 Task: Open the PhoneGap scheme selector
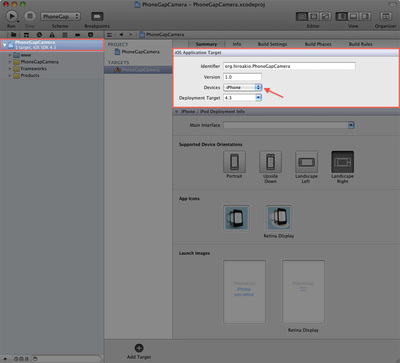[x=60, y=16]
